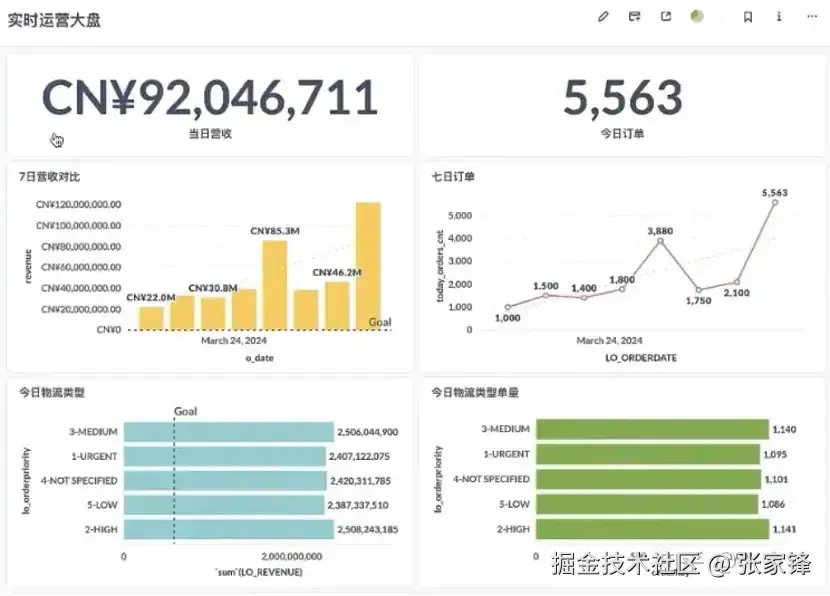This screenshot has height=596, width=830.
Task: Click the 当日营收 card label
Action: tap(210, 133)
